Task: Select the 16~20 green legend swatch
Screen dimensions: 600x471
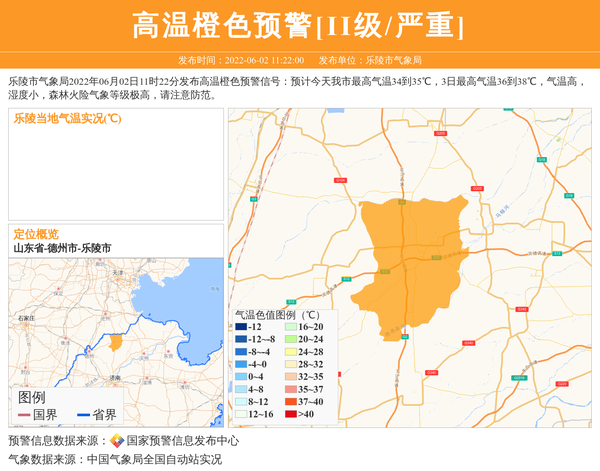Action: [x=289, y=327]
